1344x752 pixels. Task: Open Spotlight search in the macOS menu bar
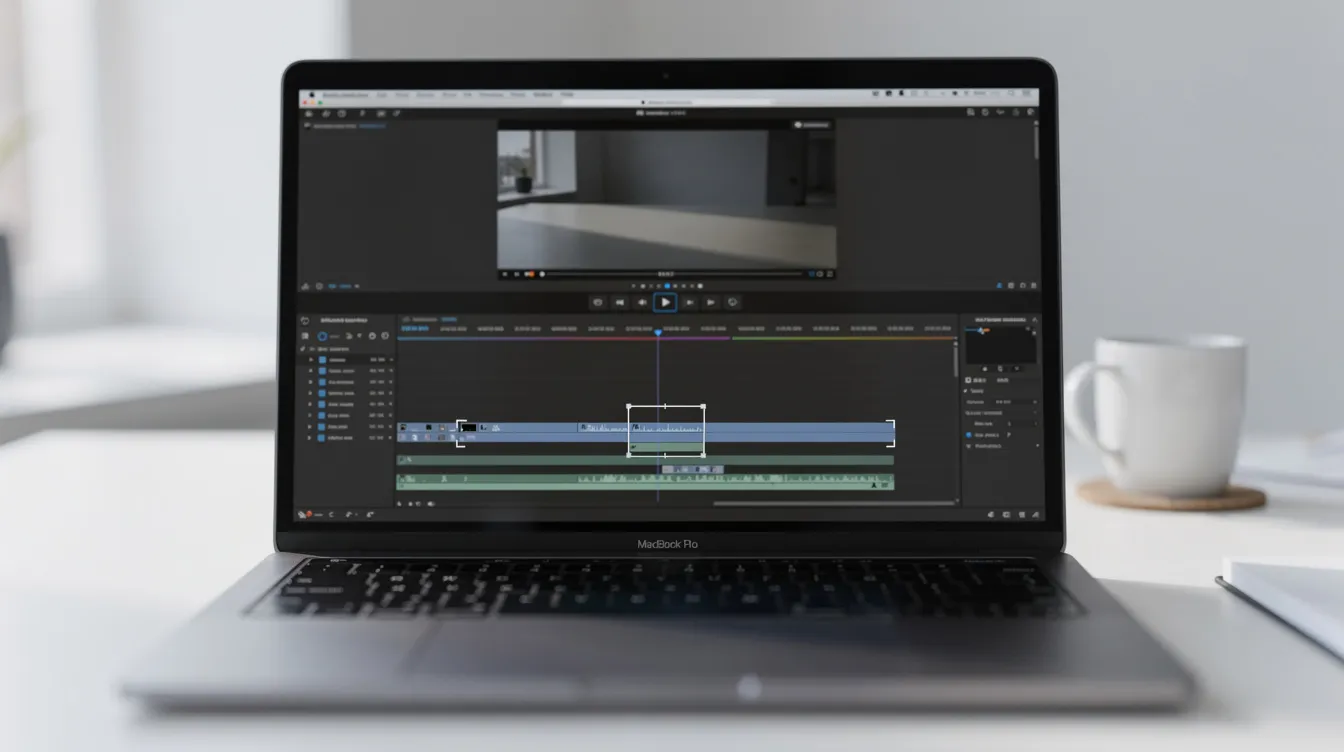tap(1011, 93)
